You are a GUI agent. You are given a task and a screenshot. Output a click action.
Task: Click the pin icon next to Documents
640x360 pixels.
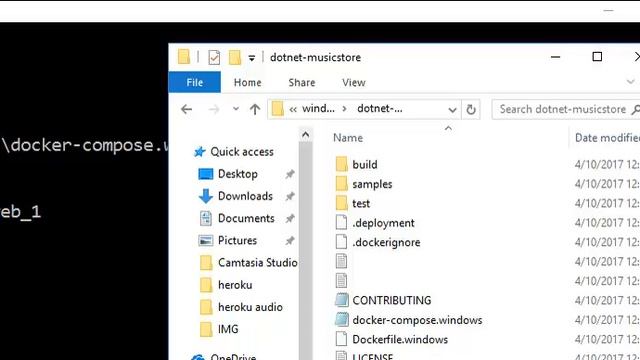(x=290, y=219)
